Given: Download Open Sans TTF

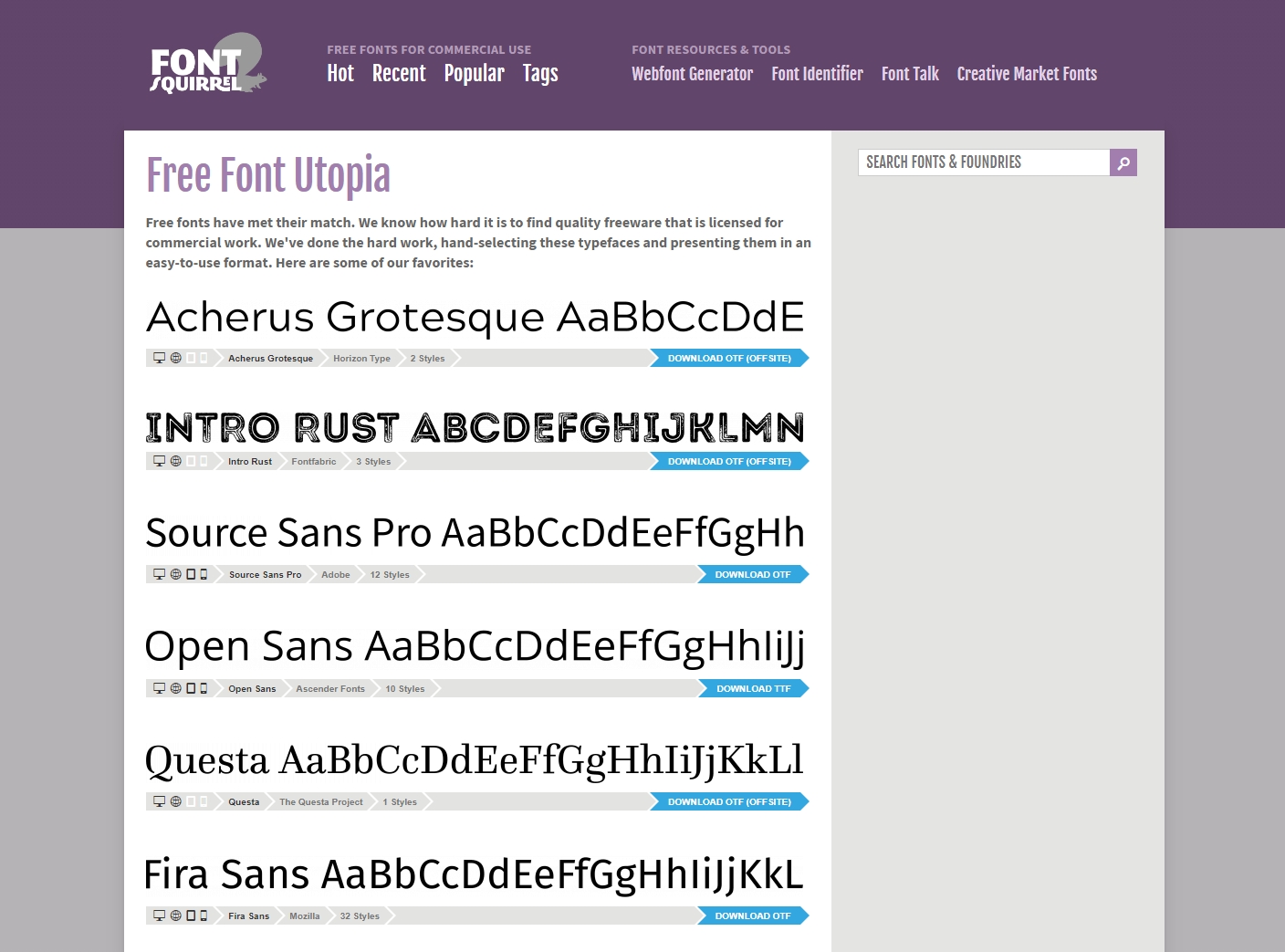Looking at the screenshot, I should (754, 688).
